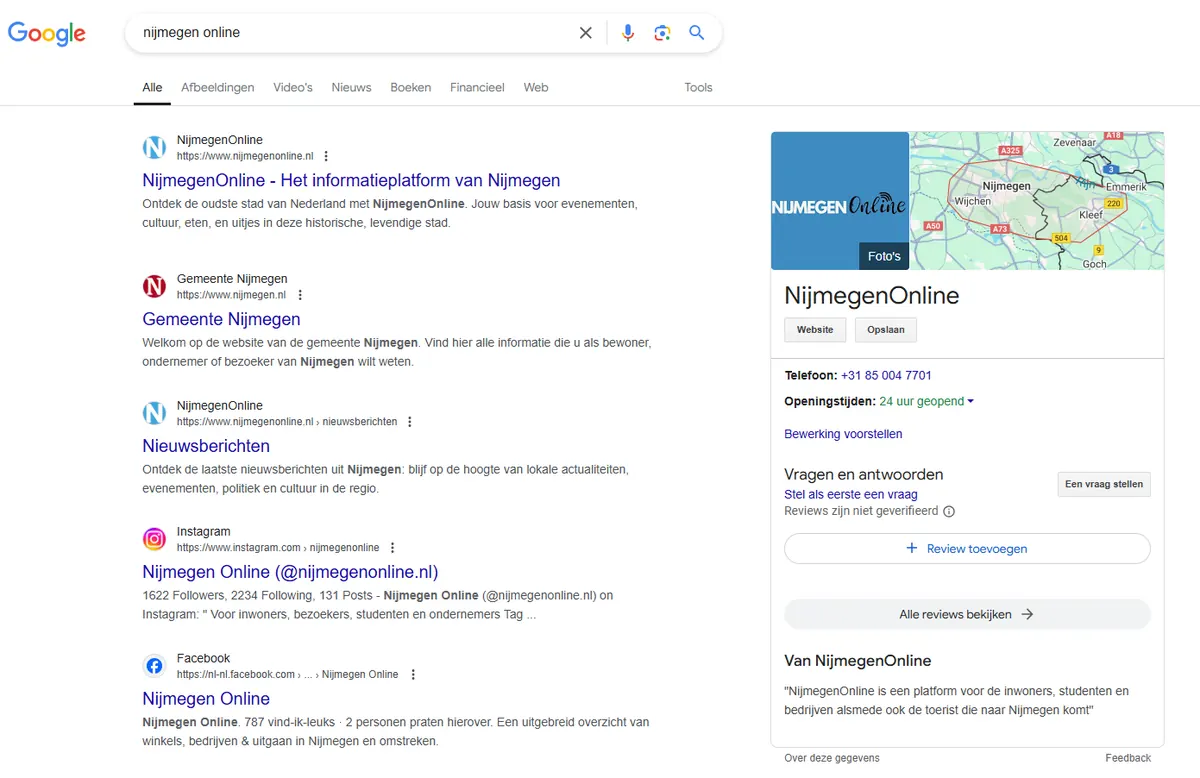Open Google Lens image search icon

[662, 33]
